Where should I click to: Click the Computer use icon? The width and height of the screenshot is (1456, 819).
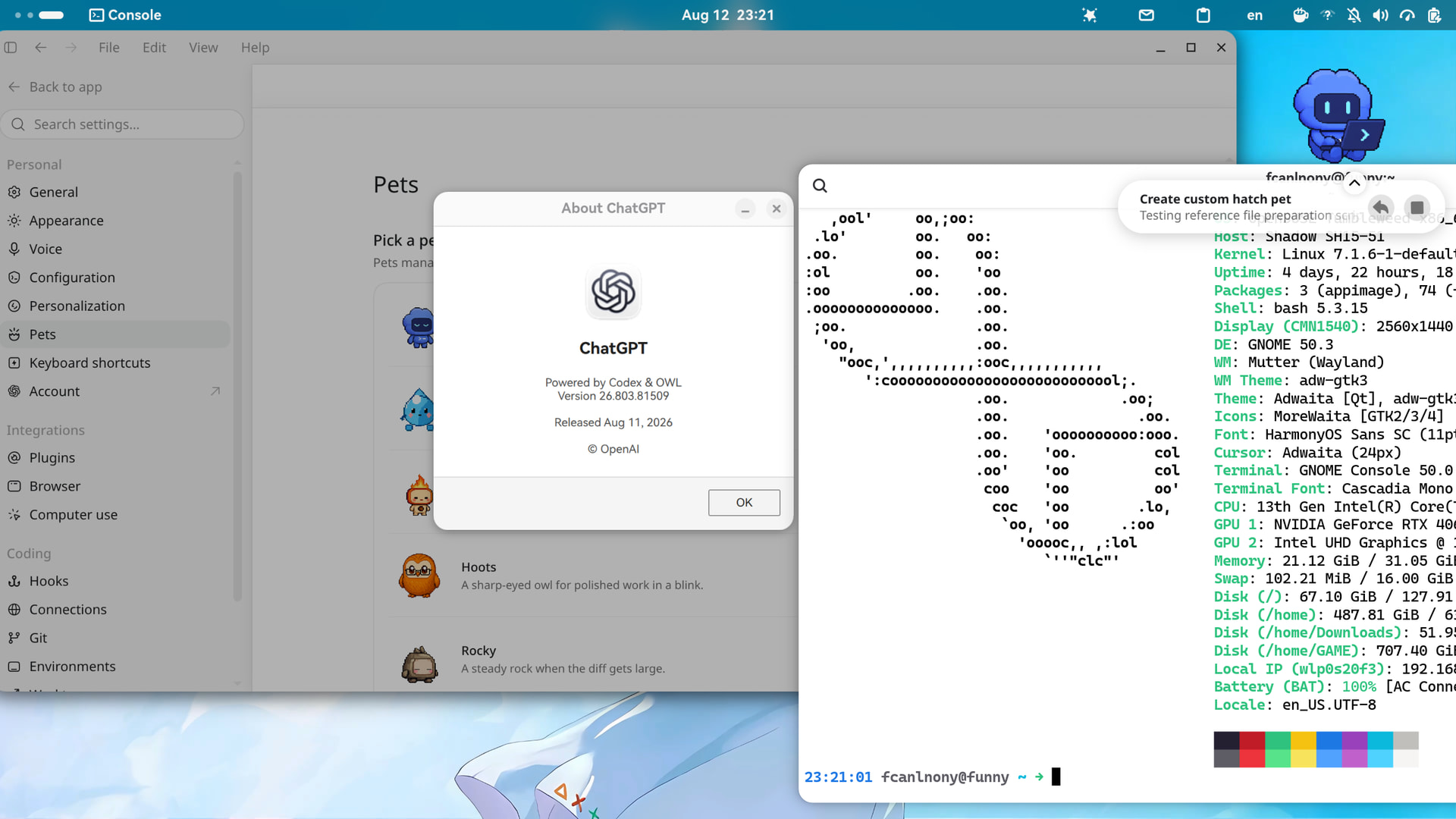[x=14, y=514]
